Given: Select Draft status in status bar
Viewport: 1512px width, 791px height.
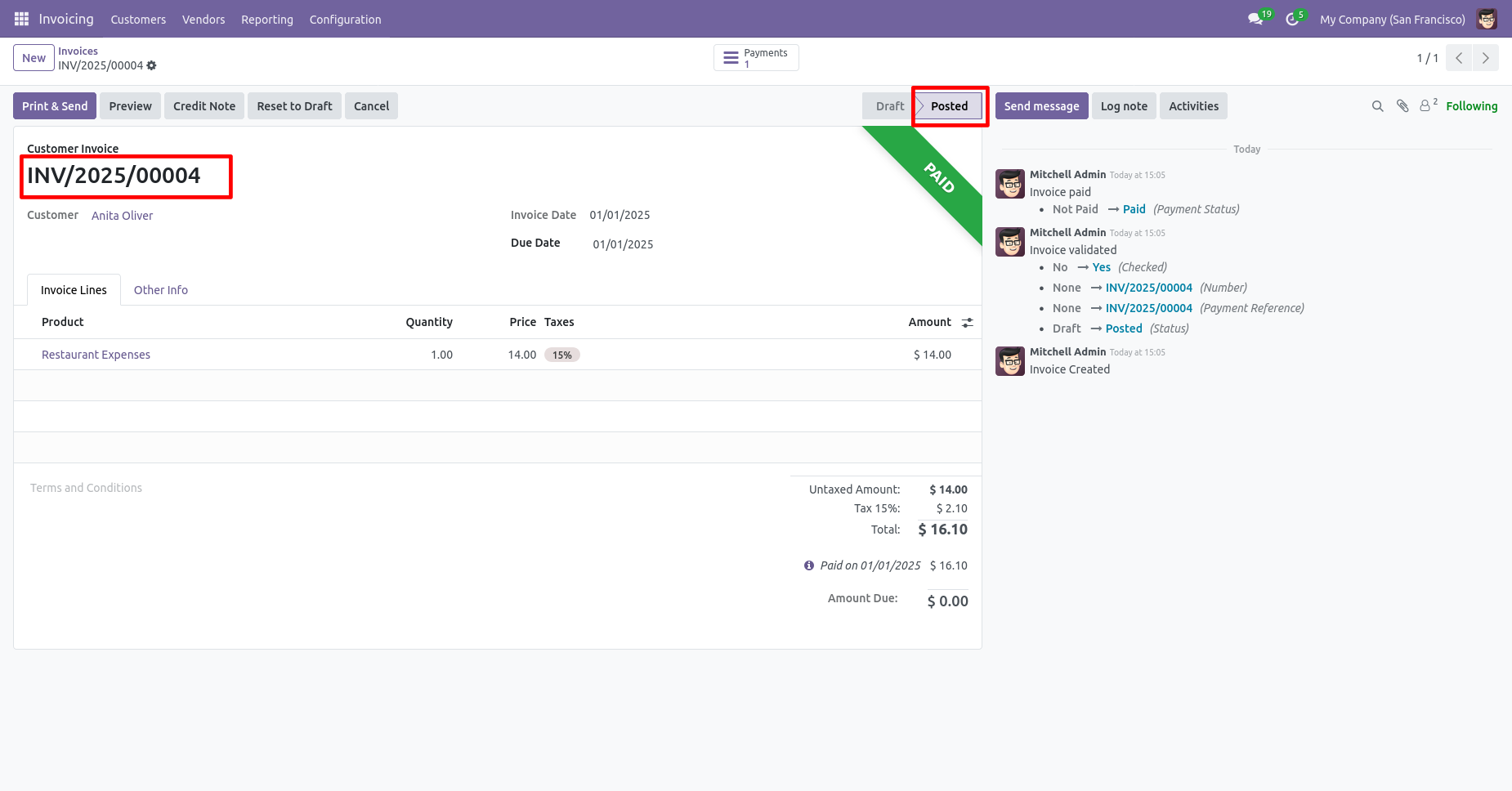Looking at the screenshot, I should [889, 106].
